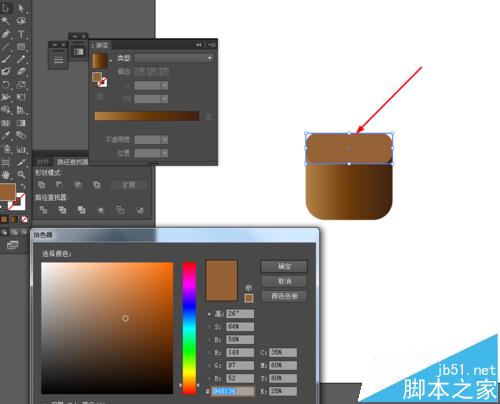This screenshot has height=404, width=500.
Task: Set toolbar paint mode to Gradient
Action: pyautogui.click(x=14, y=219)
